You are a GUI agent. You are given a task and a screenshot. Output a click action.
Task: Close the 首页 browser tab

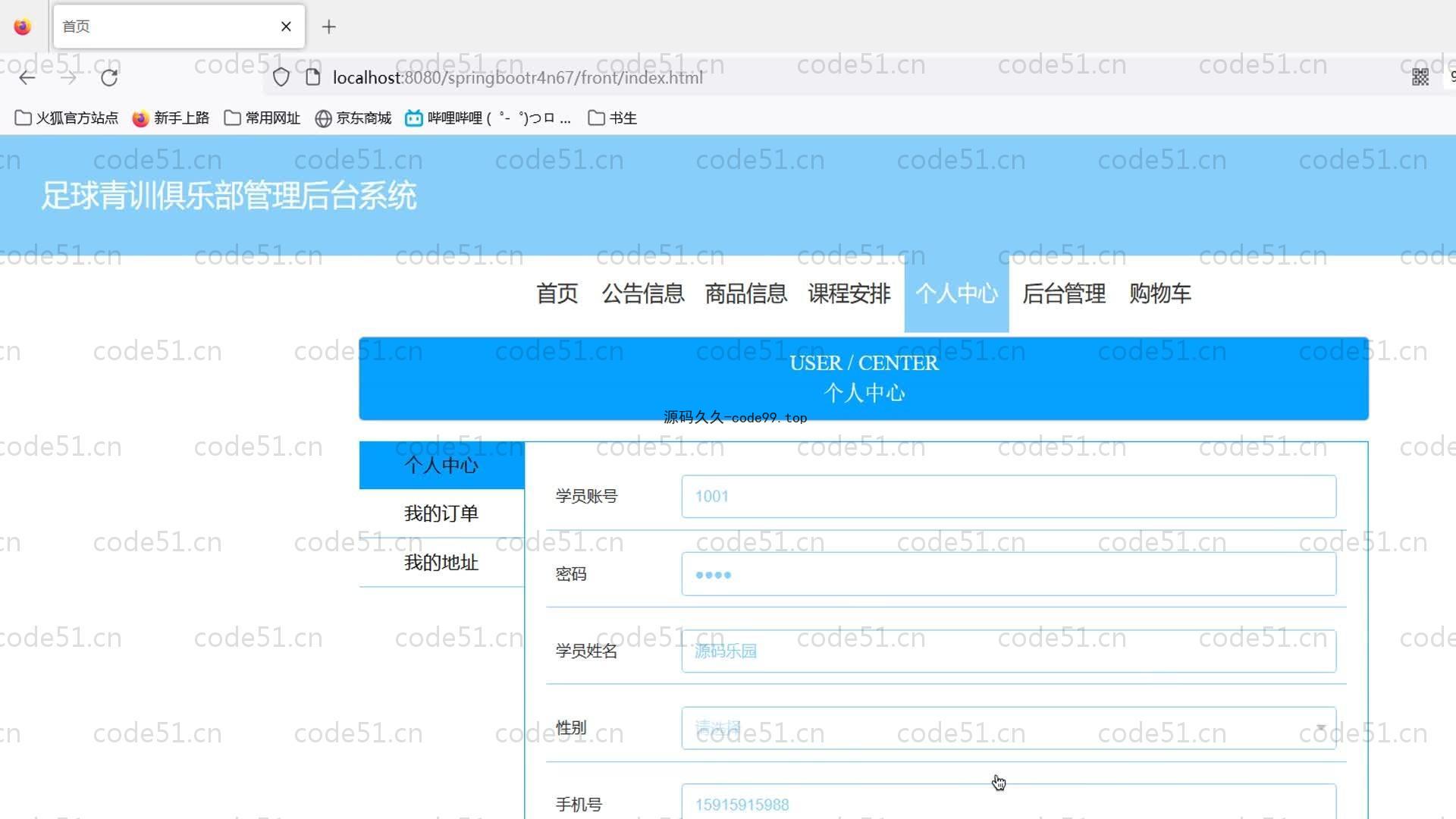(286, 27)
